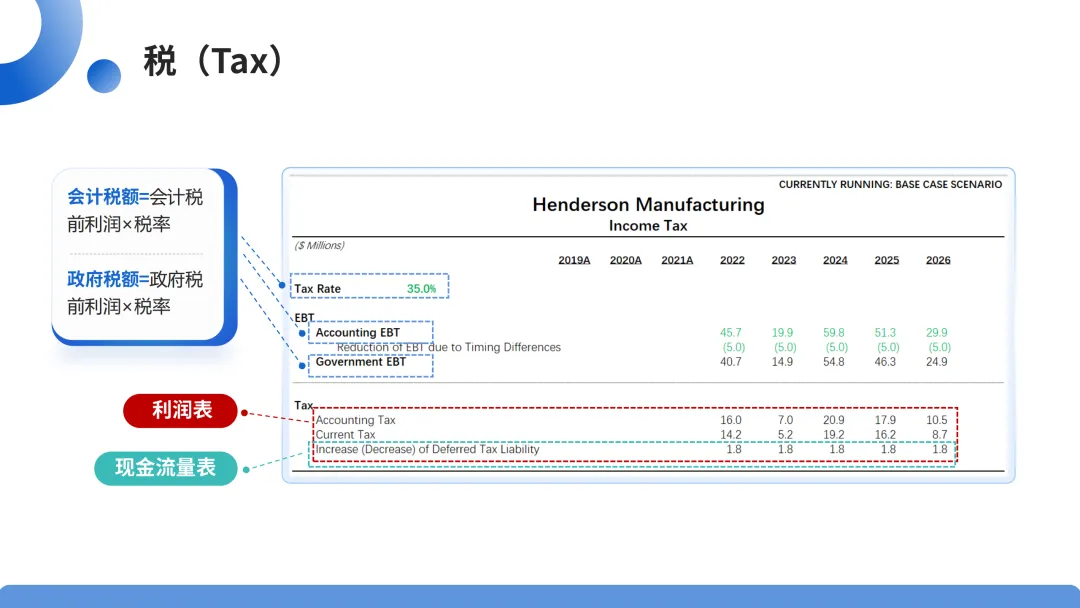Click Current Tax value 16.2
This screenshot has width=1080, height=608.
click(x=885, y=434)
